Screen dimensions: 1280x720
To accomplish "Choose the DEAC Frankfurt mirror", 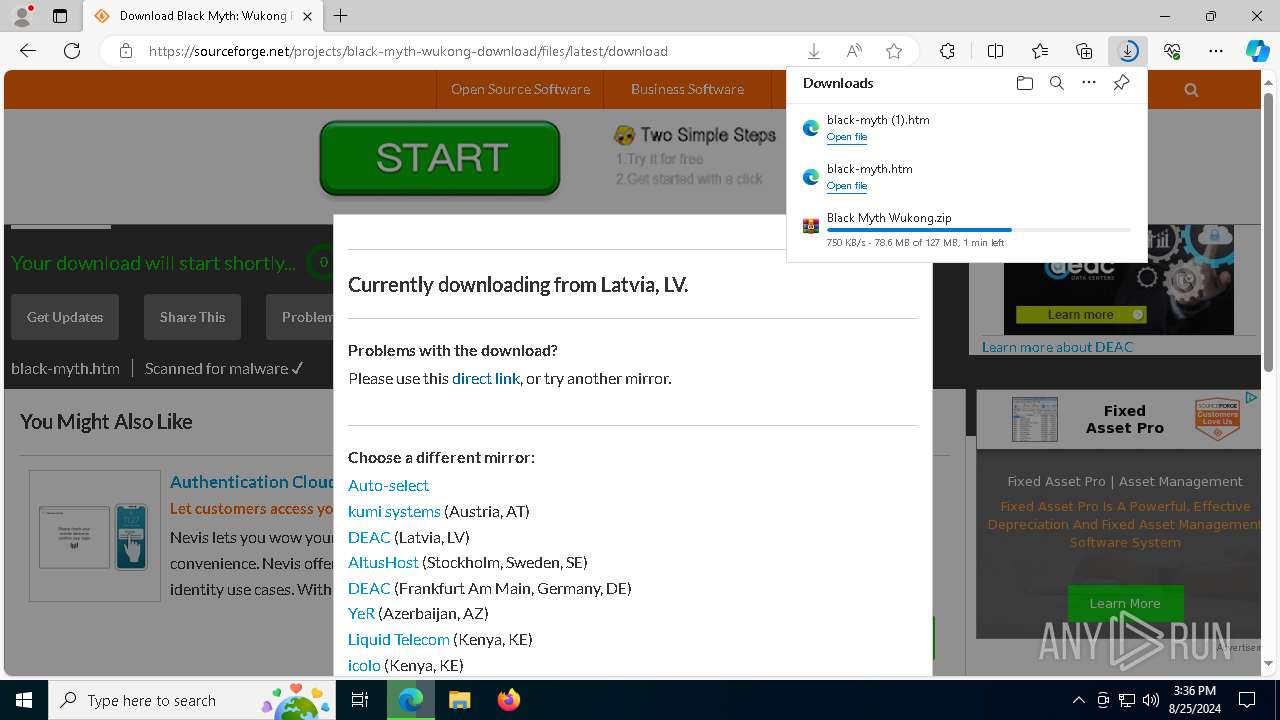I will tap(369, 588).
